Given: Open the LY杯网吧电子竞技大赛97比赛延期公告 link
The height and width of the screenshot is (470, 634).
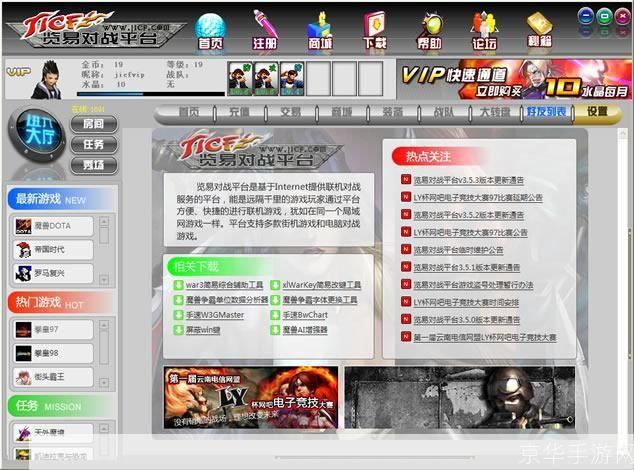Looking at the screenshot, I should click(478, 197).
